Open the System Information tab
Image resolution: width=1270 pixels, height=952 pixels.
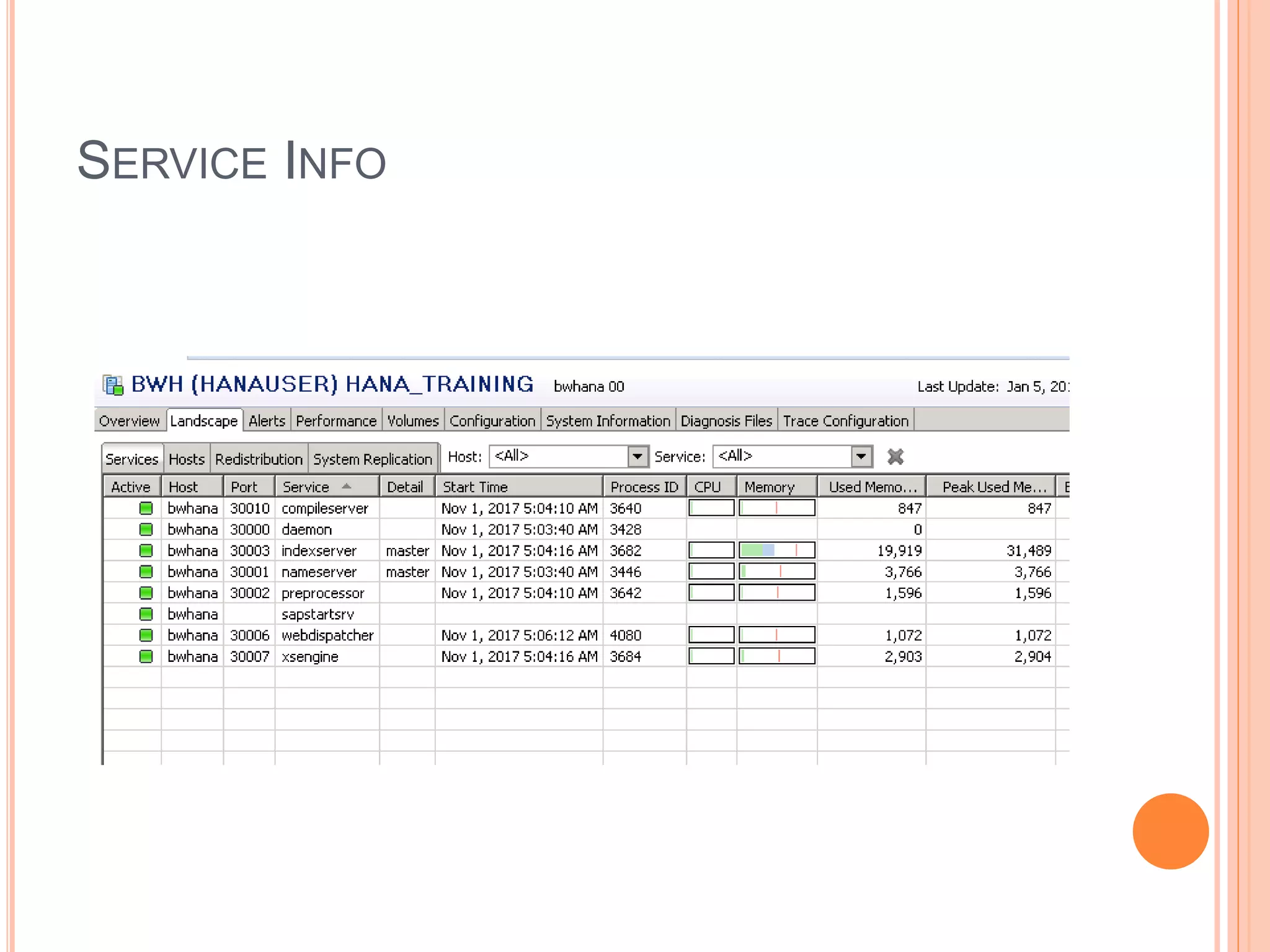608,421
